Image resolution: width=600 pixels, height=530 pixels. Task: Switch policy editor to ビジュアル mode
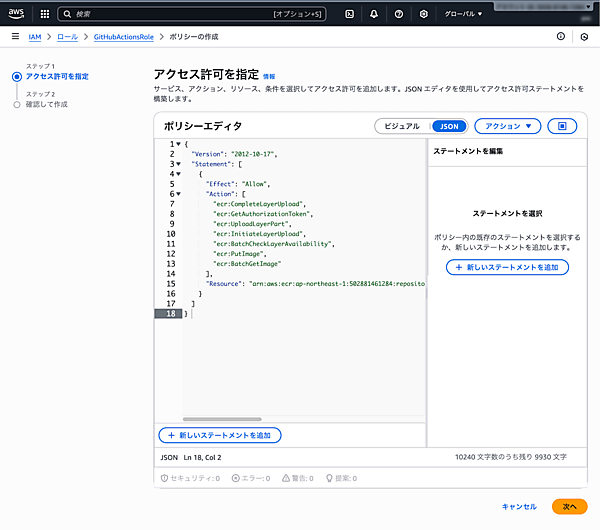(x=402, y=126)
